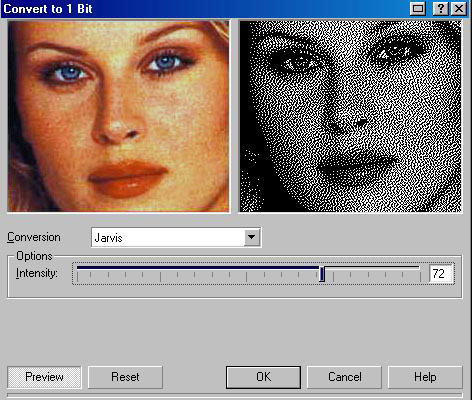Click the dithered black-and-white result preview
This screenshot has width=472, height=400.
click(x=350, y=116)
